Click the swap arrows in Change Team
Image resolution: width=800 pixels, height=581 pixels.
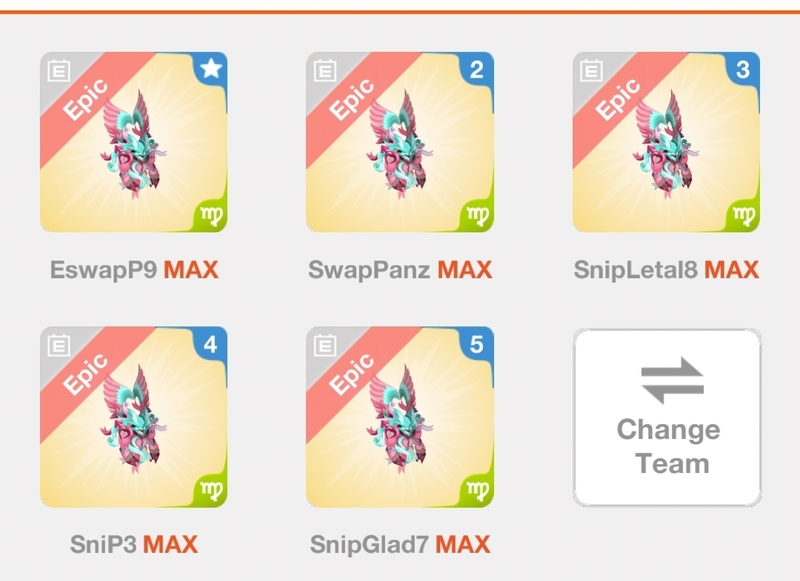(672, 381)
